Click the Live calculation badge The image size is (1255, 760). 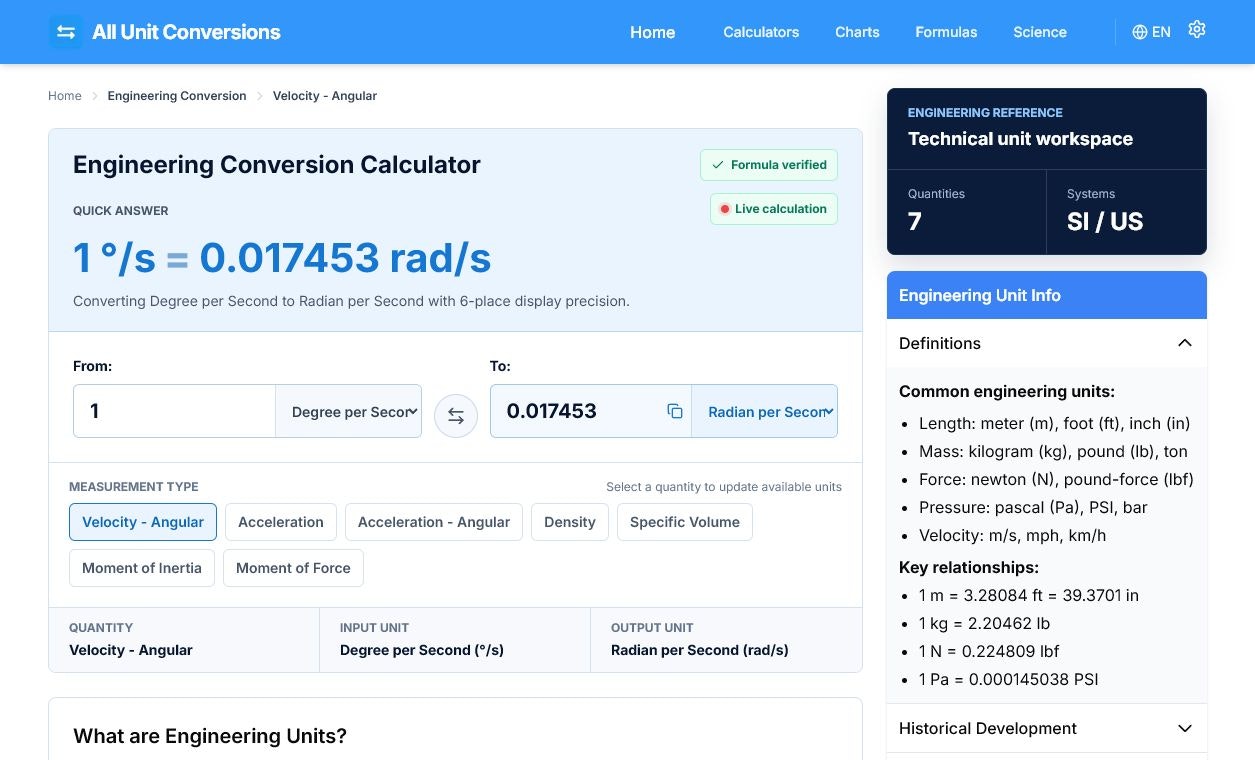pos(774,209)
